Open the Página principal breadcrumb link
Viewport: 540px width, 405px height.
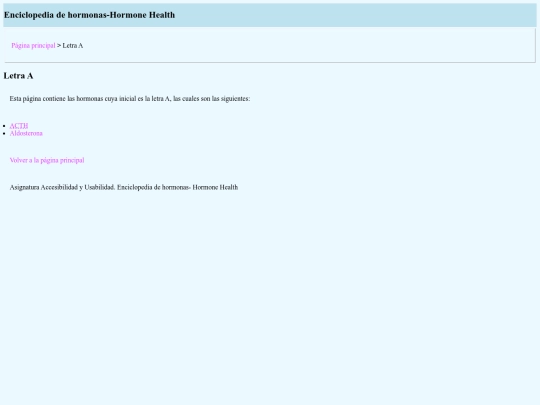(33, 45)
